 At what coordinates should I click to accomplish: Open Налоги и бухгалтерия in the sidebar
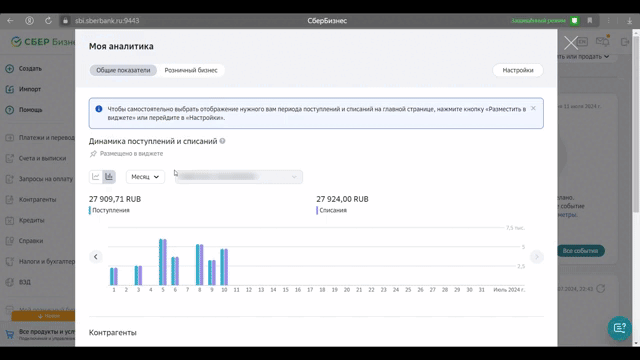pyautogui.click(x=40, y=261)
